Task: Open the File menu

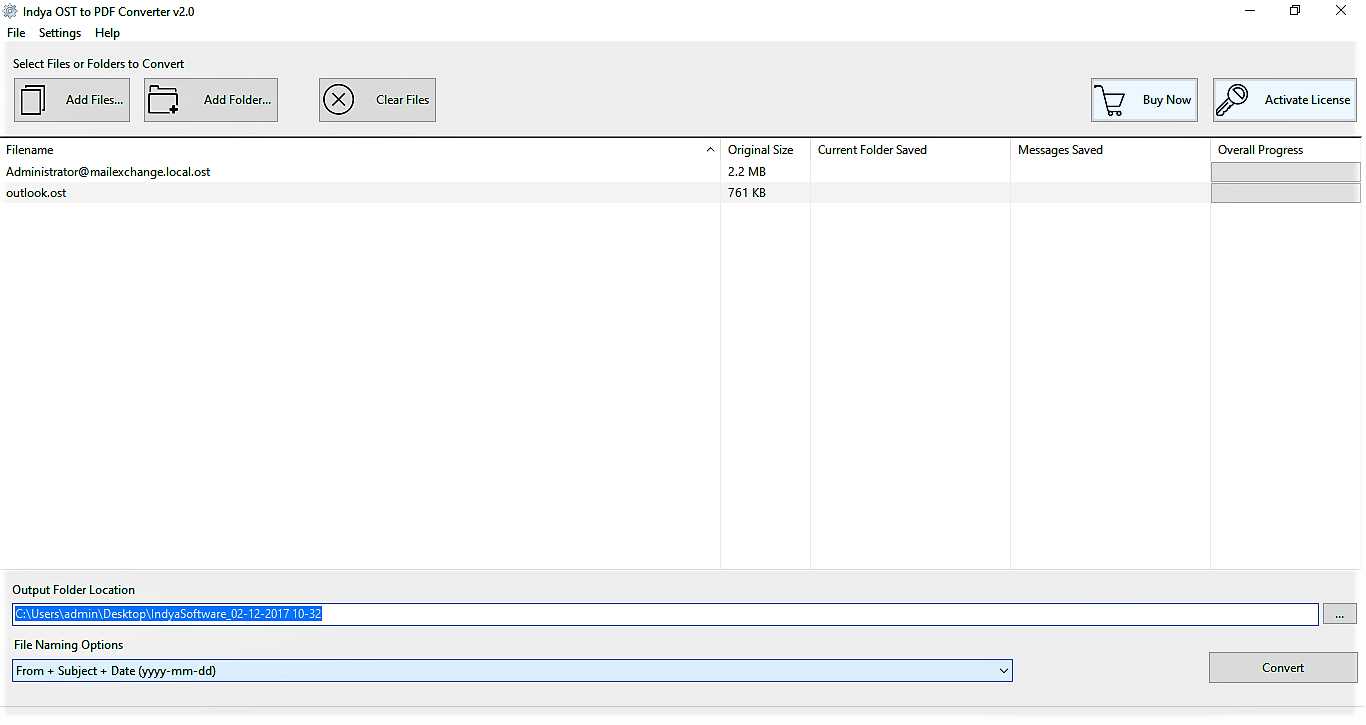Action: coord(16,33)
